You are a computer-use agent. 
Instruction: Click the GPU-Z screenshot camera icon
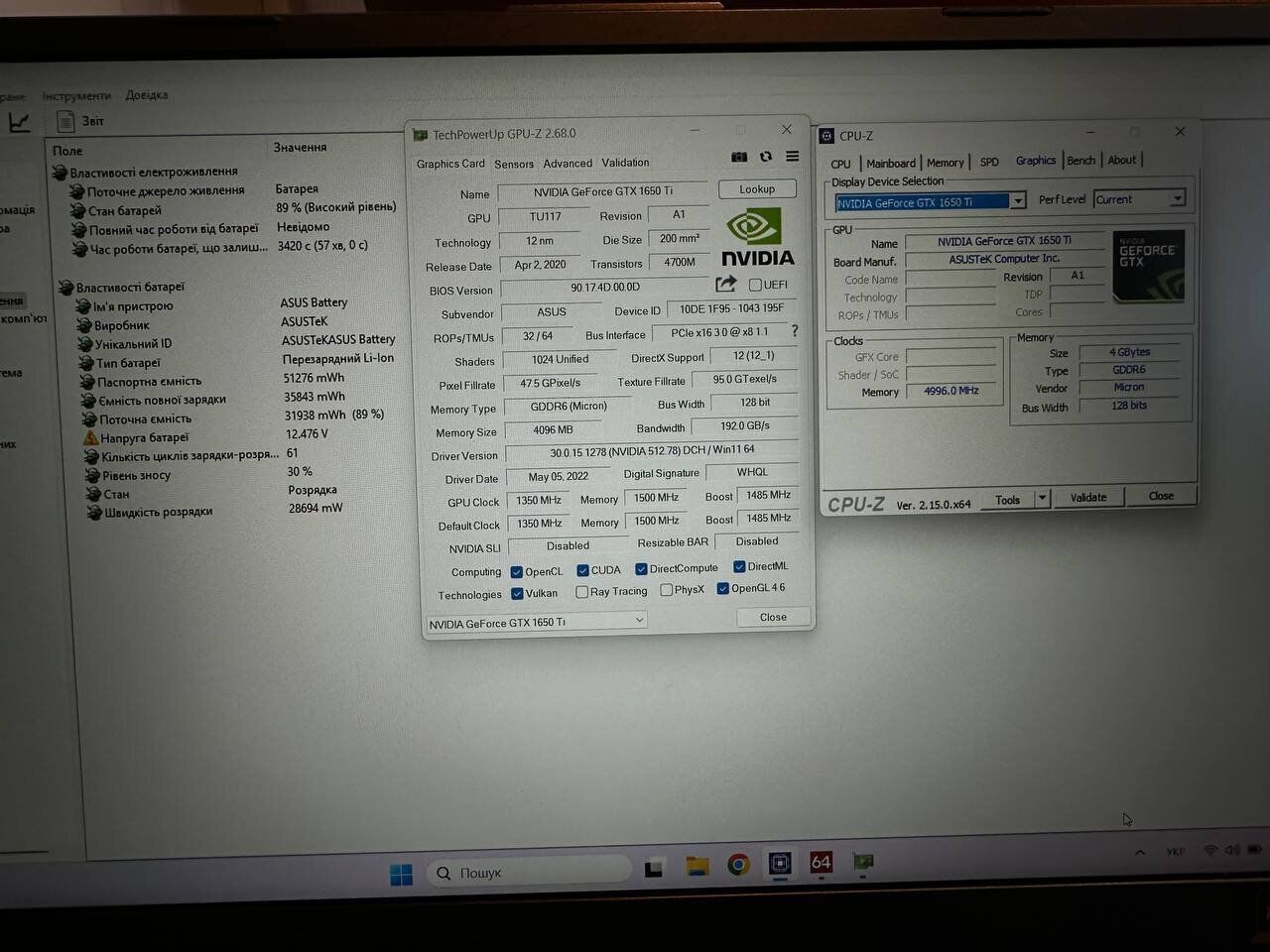pos(739,157)
